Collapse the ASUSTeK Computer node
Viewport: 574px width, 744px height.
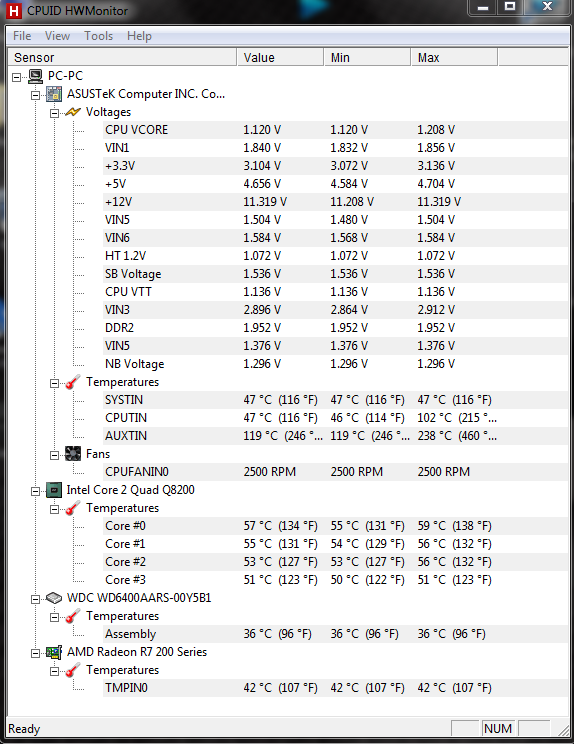pos(36,95)
